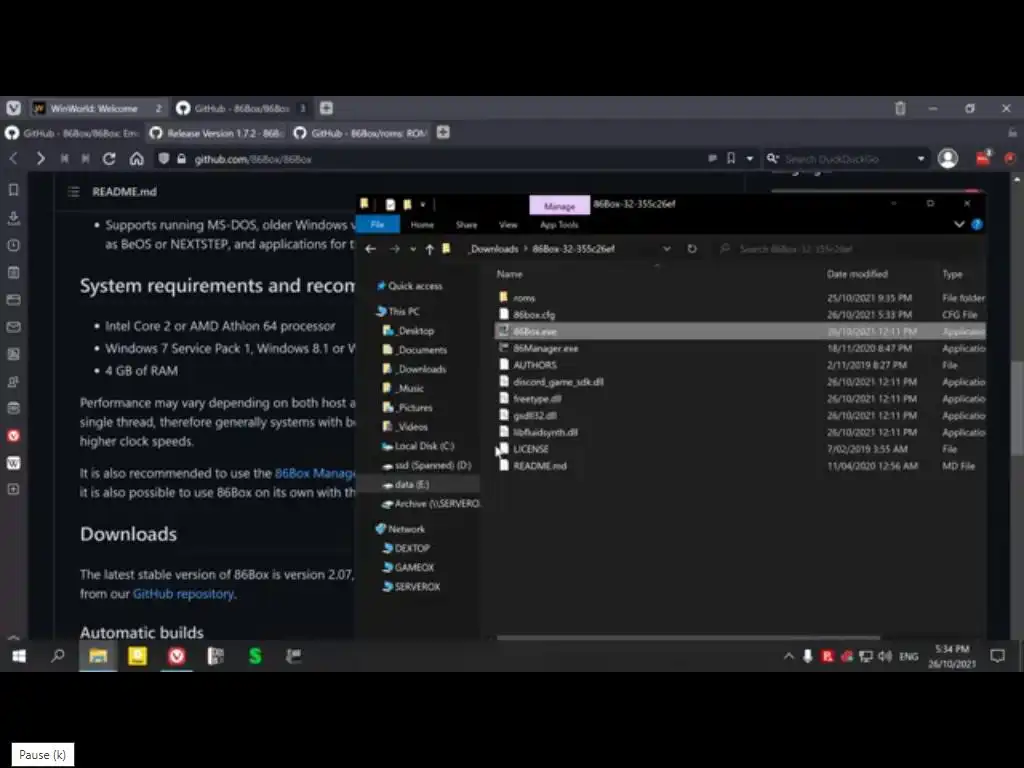
Task: Click the browser address bar URL
Action: tap(253, 159)
